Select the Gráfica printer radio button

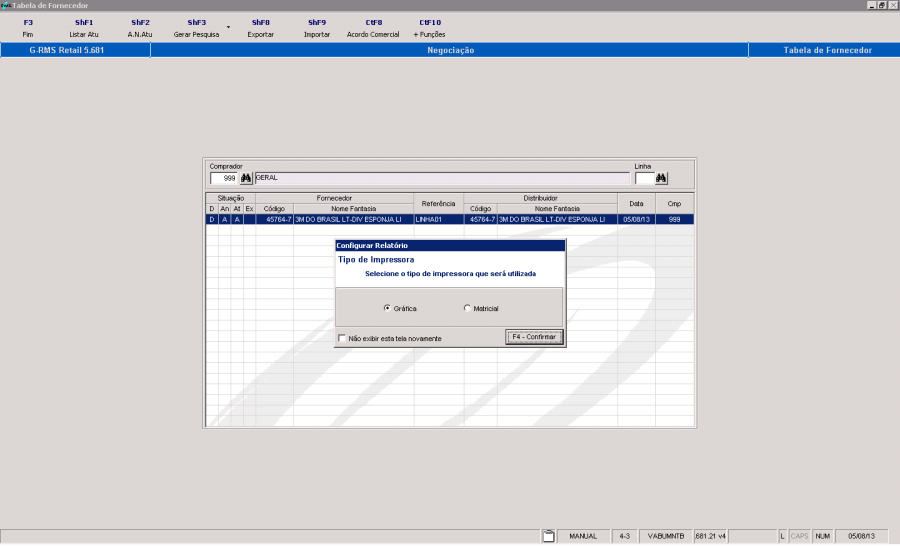pos(387,308)
